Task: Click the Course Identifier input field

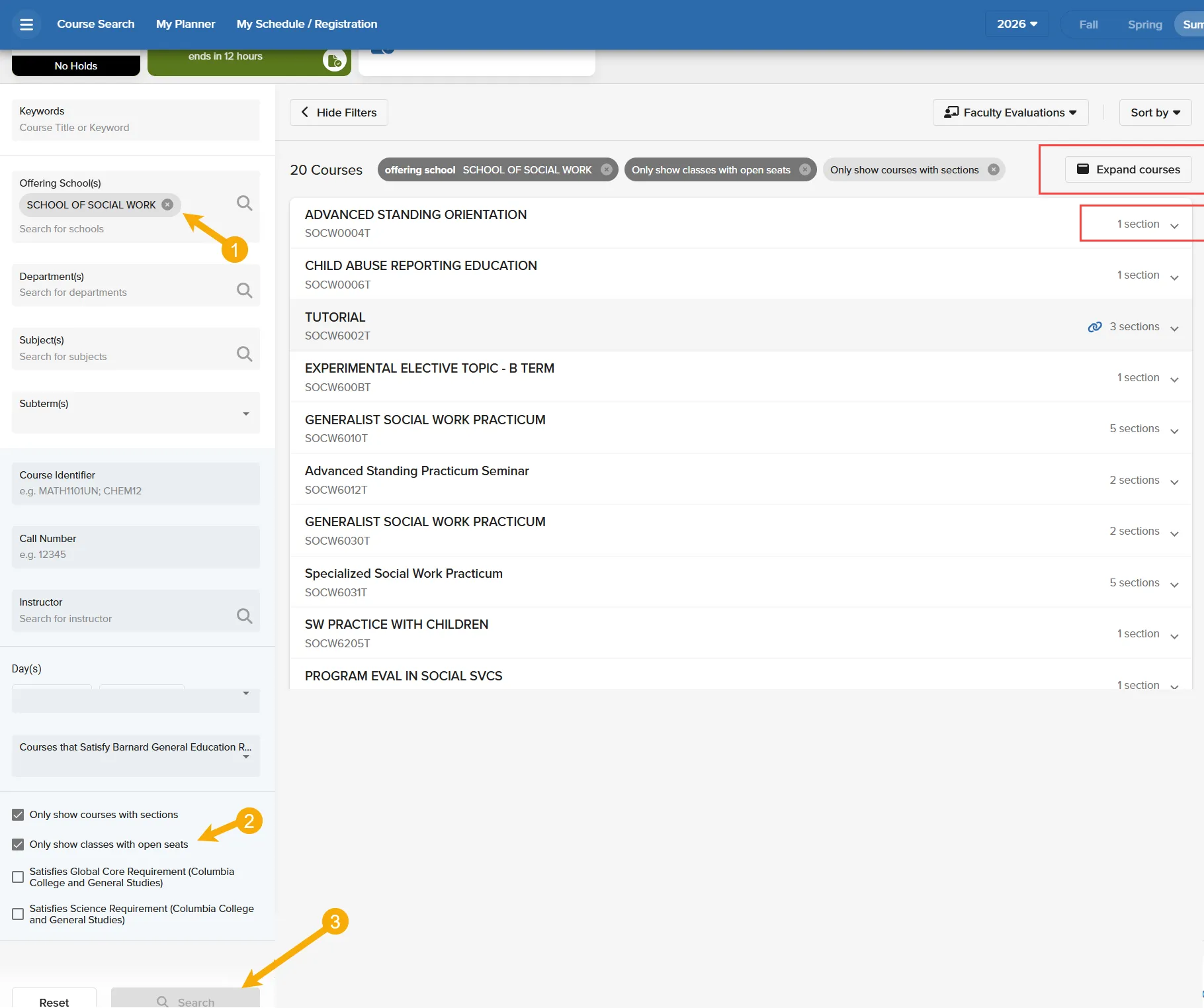Action: click(136, 484)
